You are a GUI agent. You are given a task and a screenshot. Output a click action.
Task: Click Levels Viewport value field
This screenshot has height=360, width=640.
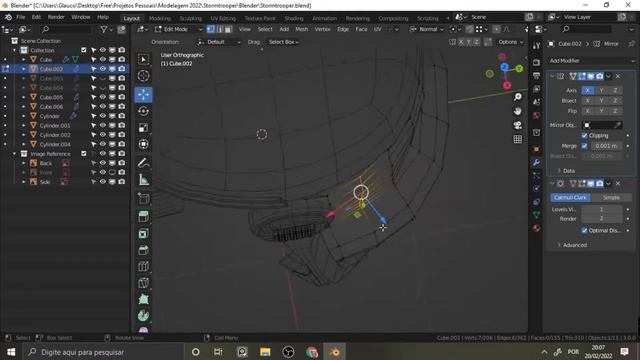(x=602, y=209)
